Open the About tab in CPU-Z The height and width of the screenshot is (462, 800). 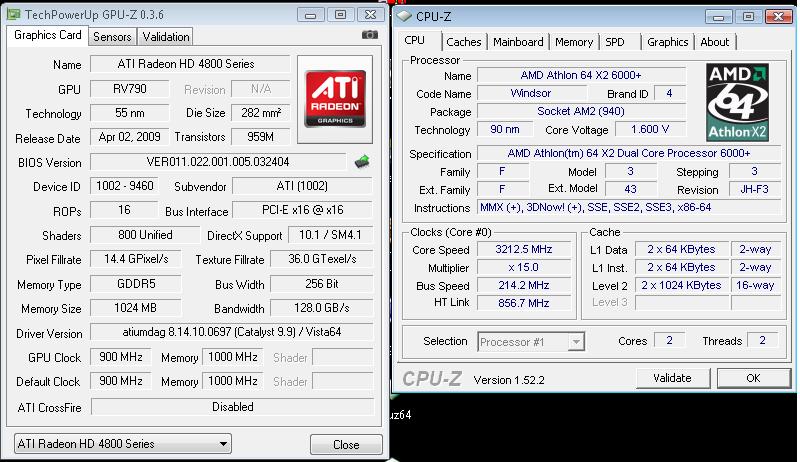714,42
